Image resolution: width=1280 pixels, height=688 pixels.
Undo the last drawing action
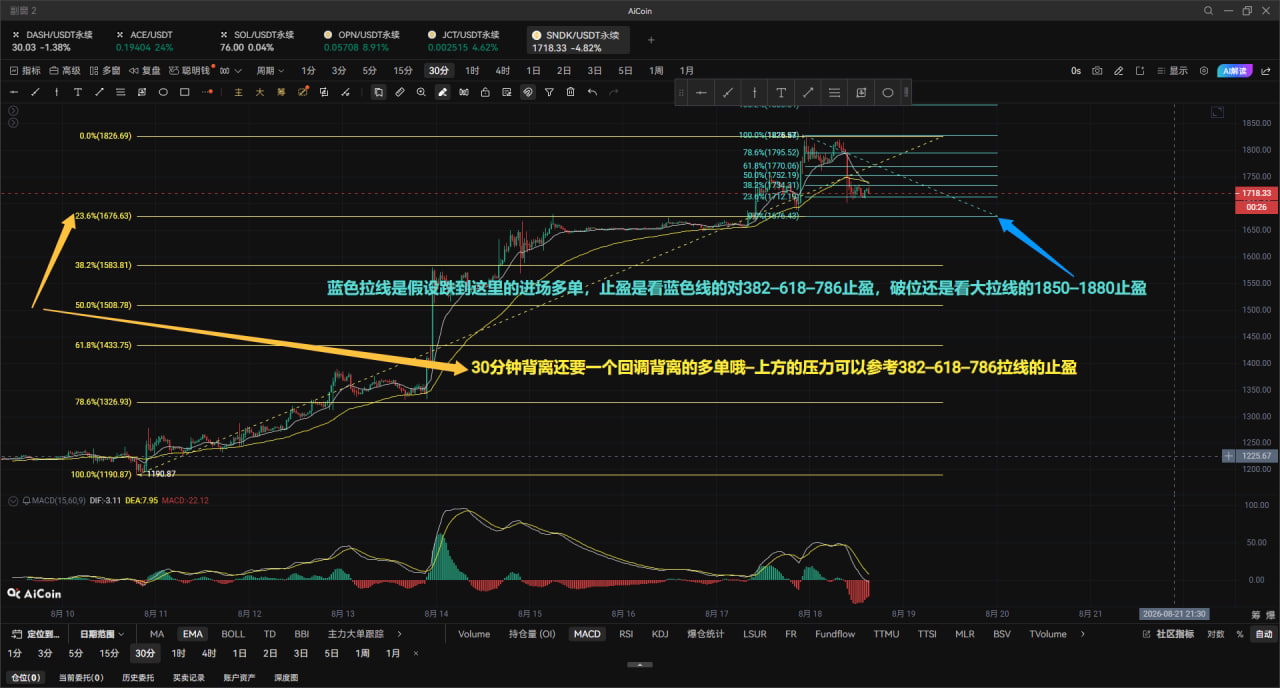point(592,92)
